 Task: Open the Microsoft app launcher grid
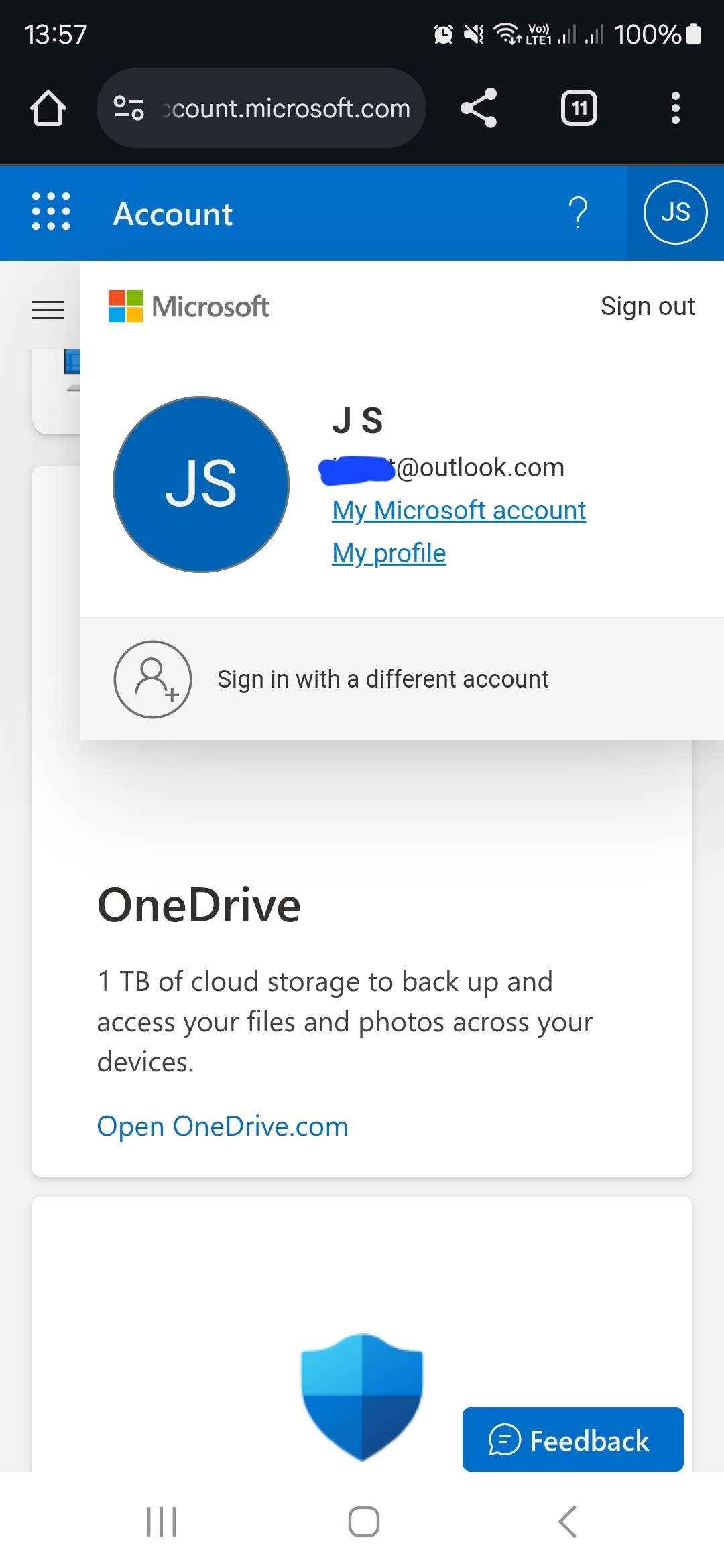[51, 211]
